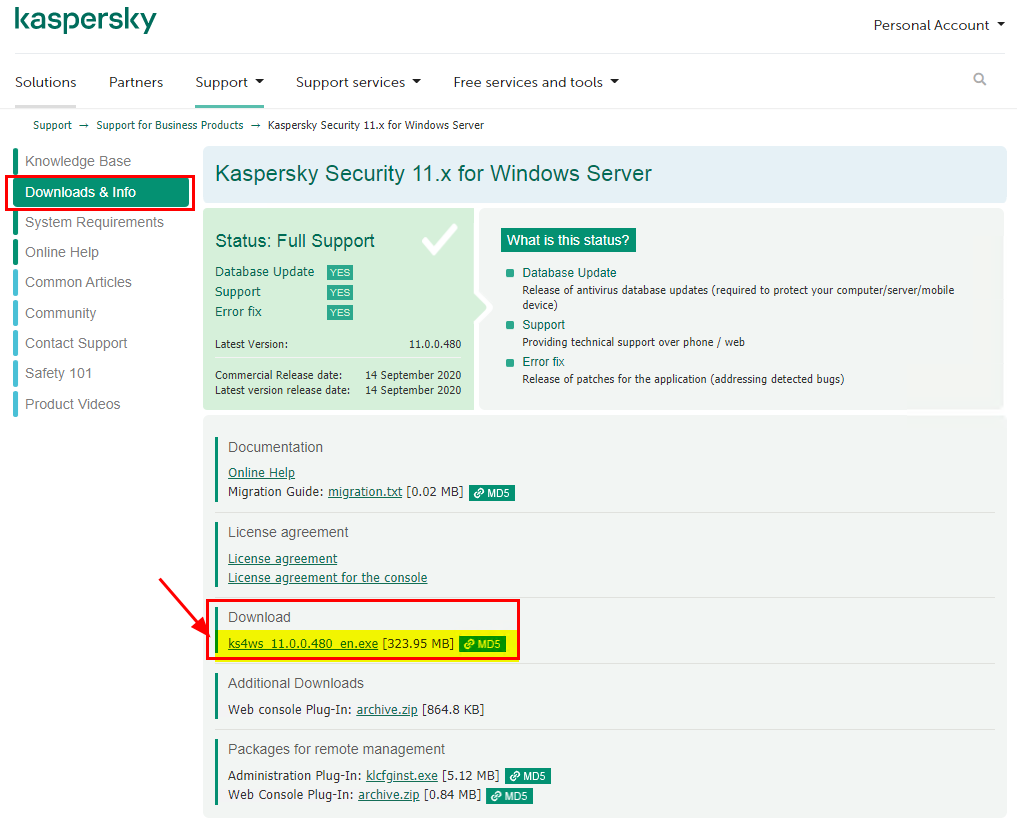Viewport: 1017px width, 829px height.
Task: Open Product Videos in sidebar
Action: point(73,404)
